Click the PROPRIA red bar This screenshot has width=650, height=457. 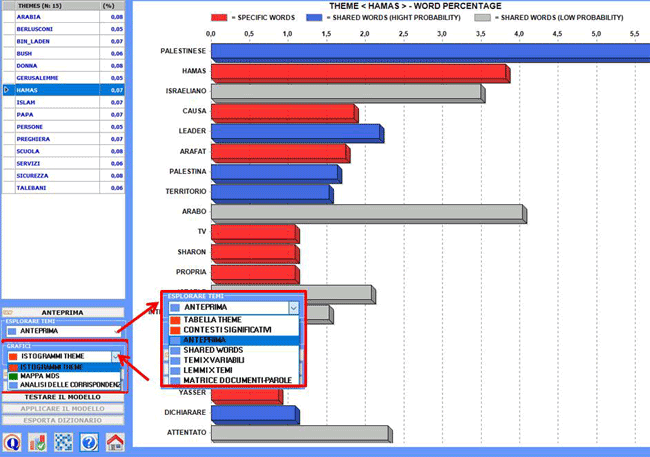[255, 274]
